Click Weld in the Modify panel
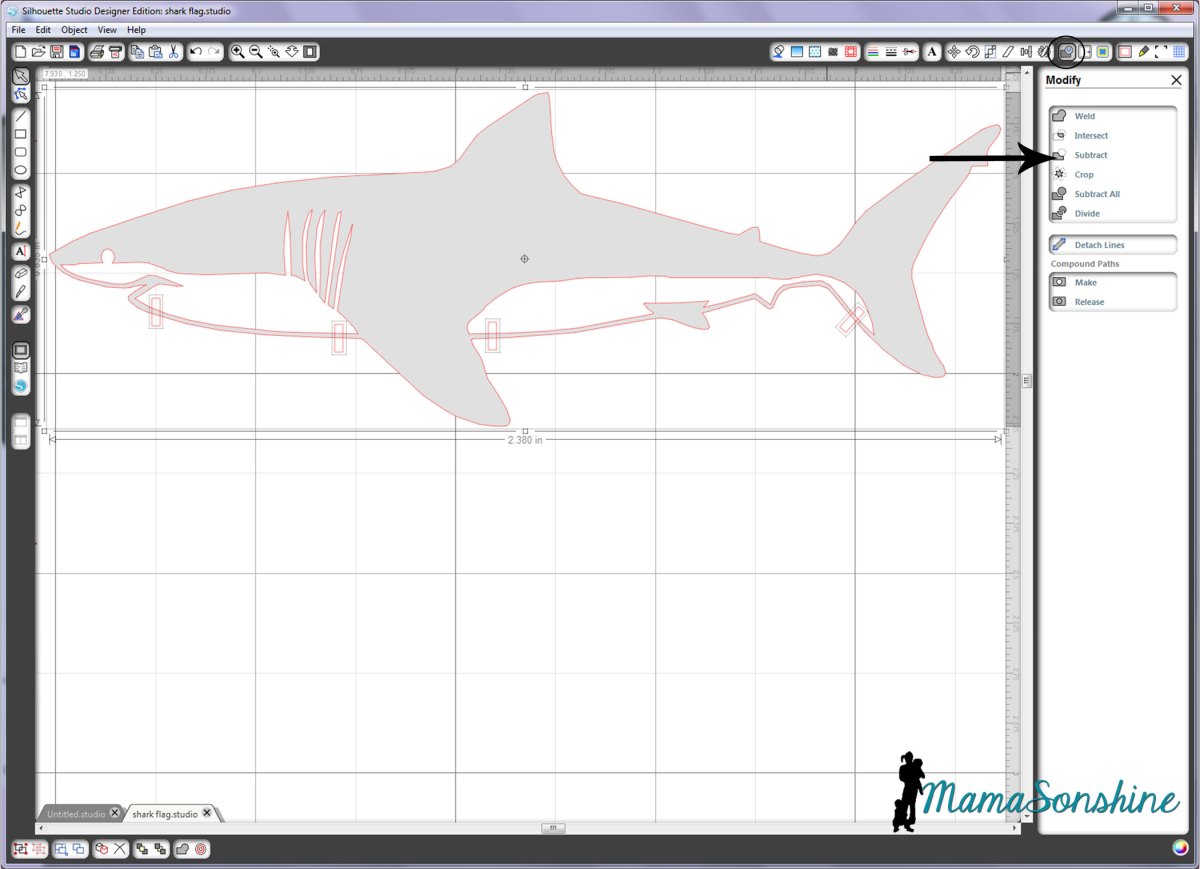This screenshot has width=1200, height=869. (x=1084, y=116)
